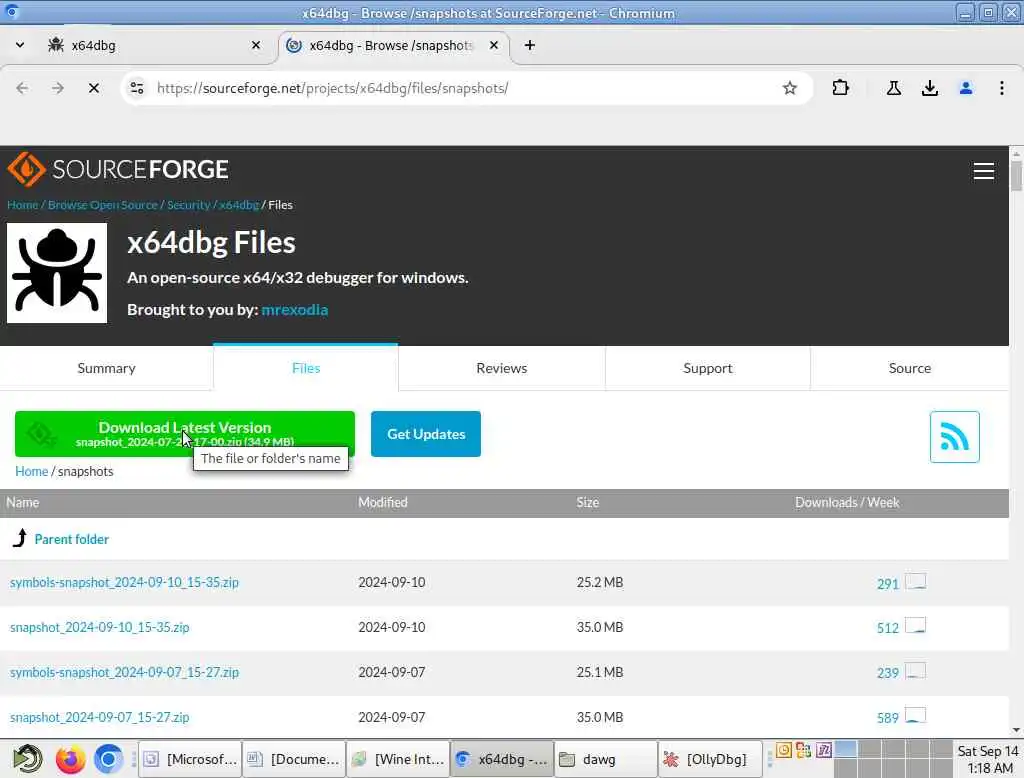Close the Browse /snapshots tab

click(494, 45)
